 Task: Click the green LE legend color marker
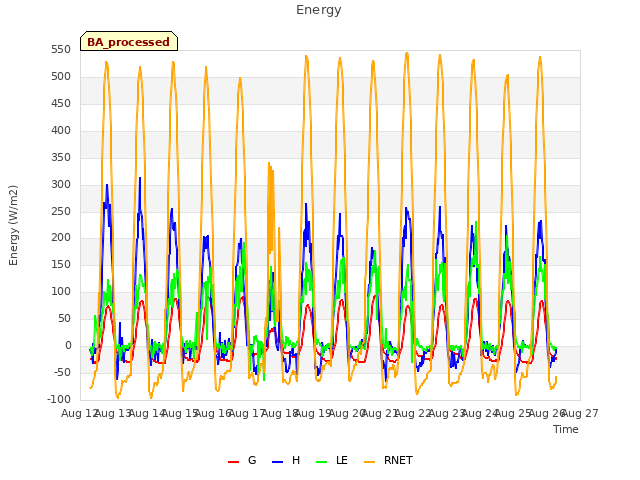(x=322, y=462)
